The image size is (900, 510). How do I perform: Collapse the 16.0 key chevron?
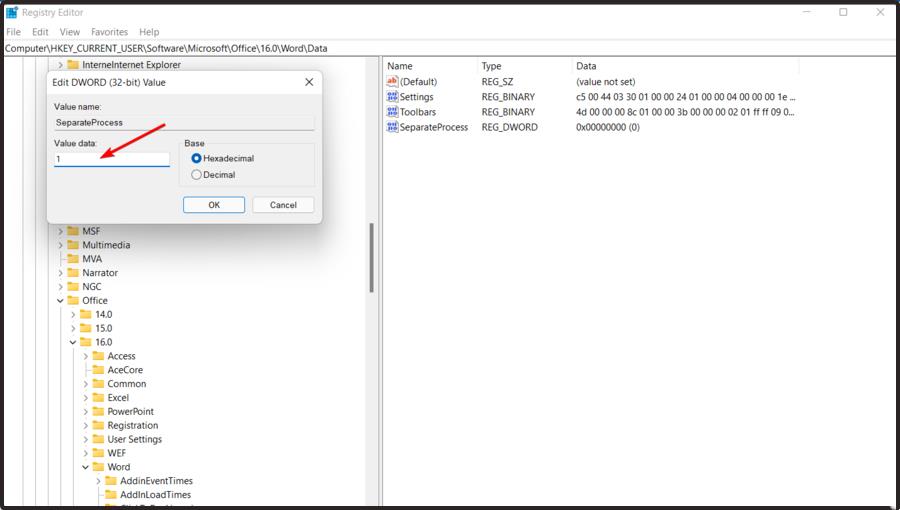point(73,342)
